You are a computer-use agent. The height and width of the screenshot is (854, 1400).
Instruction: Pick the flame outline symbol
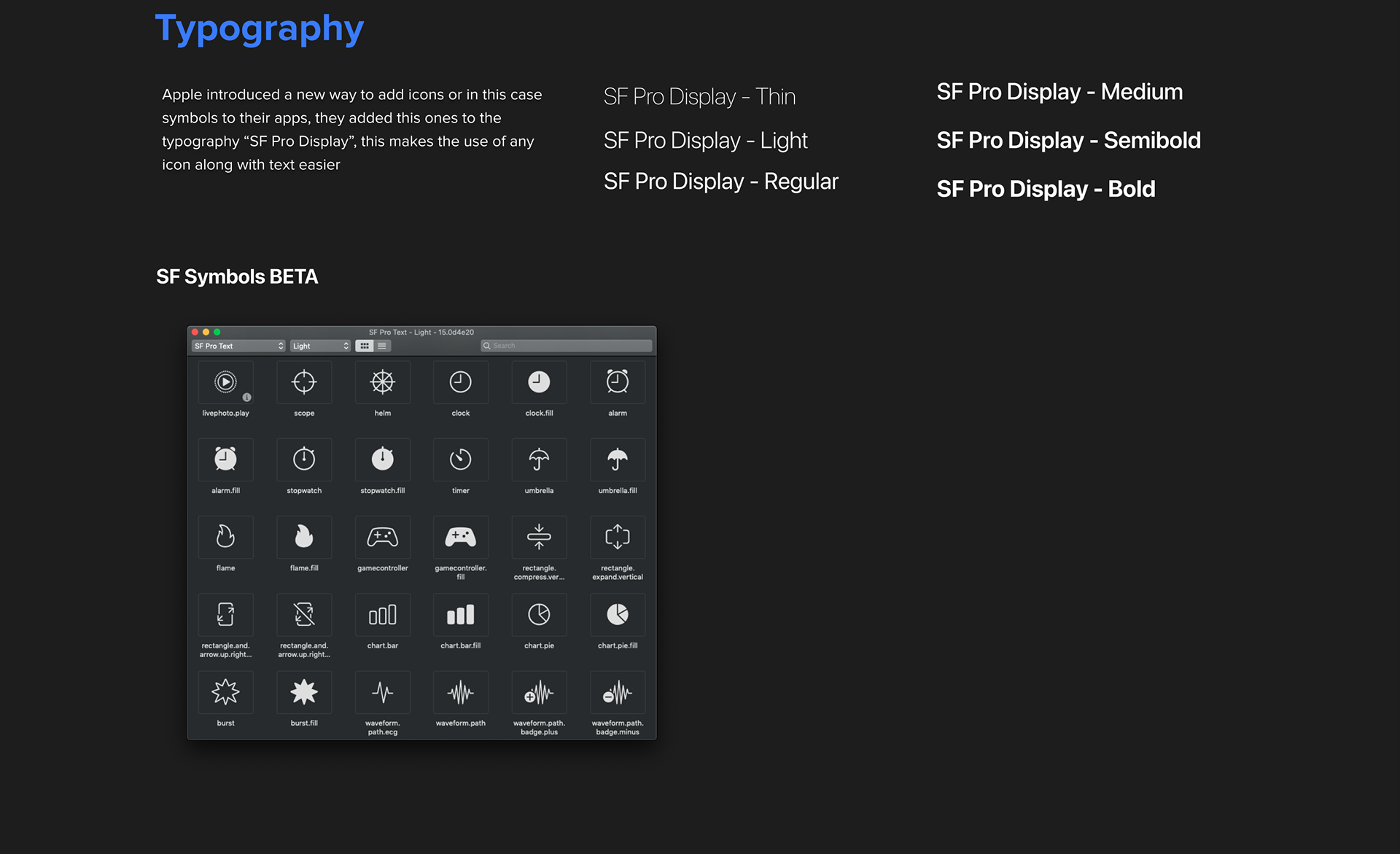pyautogui.click(x=225, y=537)
